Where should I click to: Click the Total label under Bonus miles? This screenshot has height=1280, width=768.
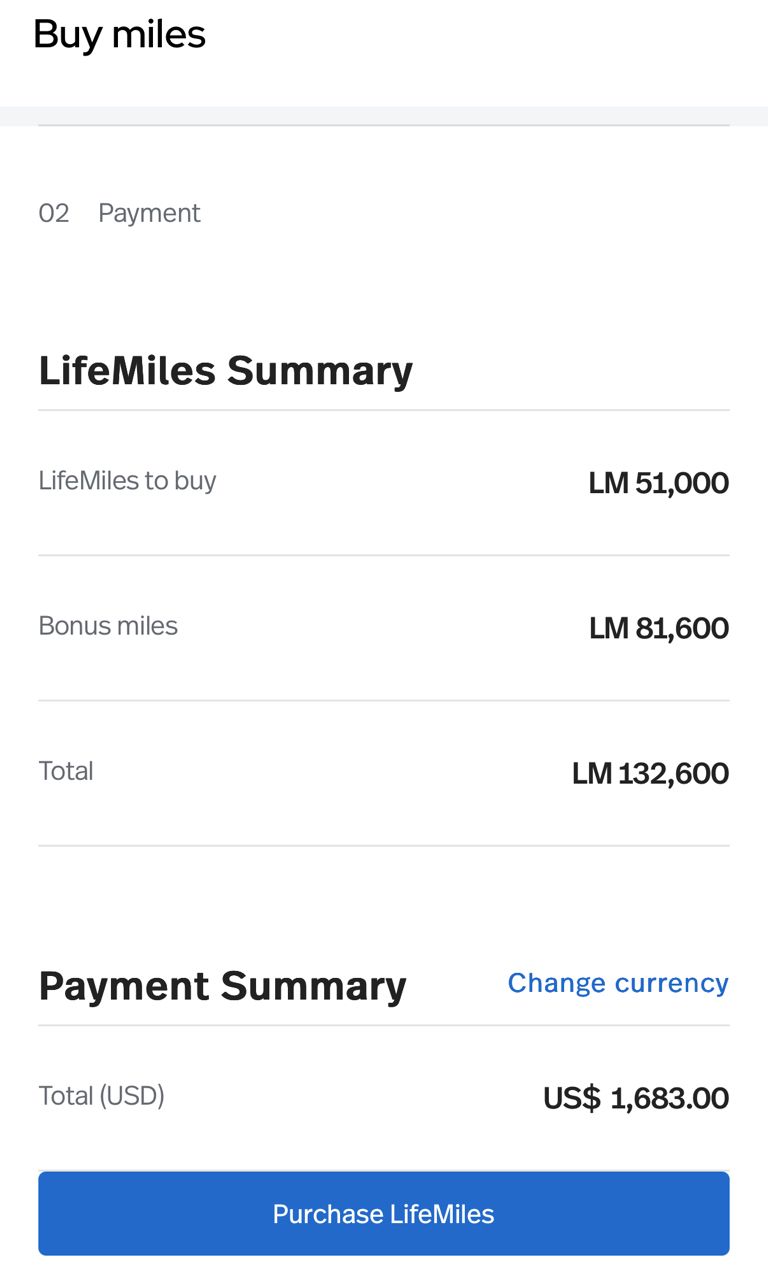(x=66, y=771)
